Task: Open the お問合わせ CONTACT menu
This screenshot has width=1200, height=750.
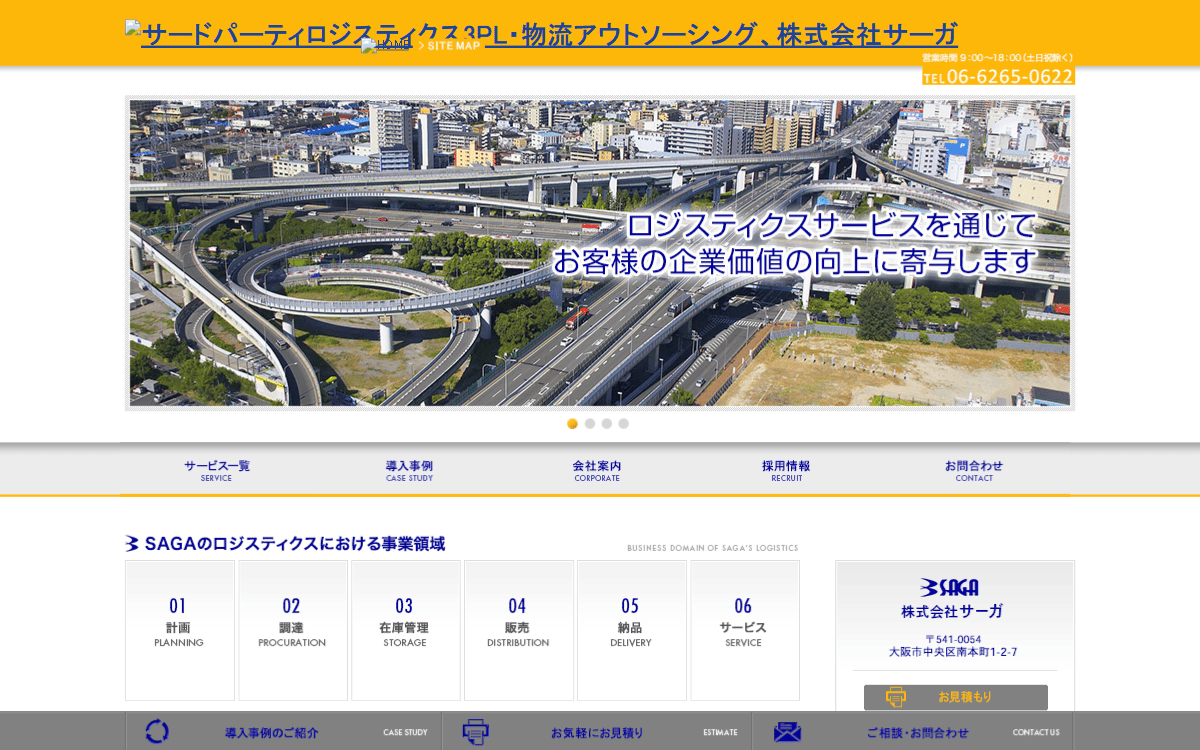Action: pyautogui.click(x=974, y=470)
